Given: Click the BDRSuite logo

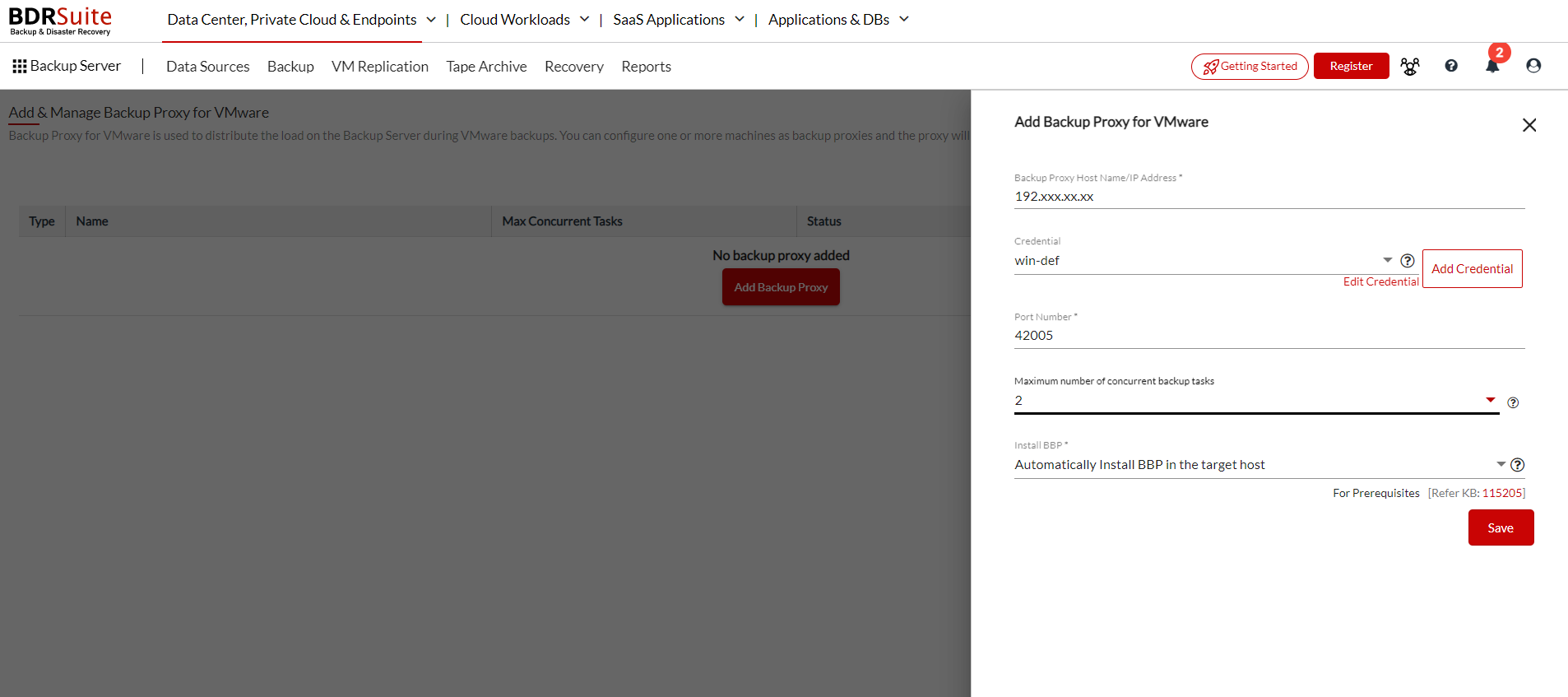Looking at the screenshot, I should click(x=60, y=21).
